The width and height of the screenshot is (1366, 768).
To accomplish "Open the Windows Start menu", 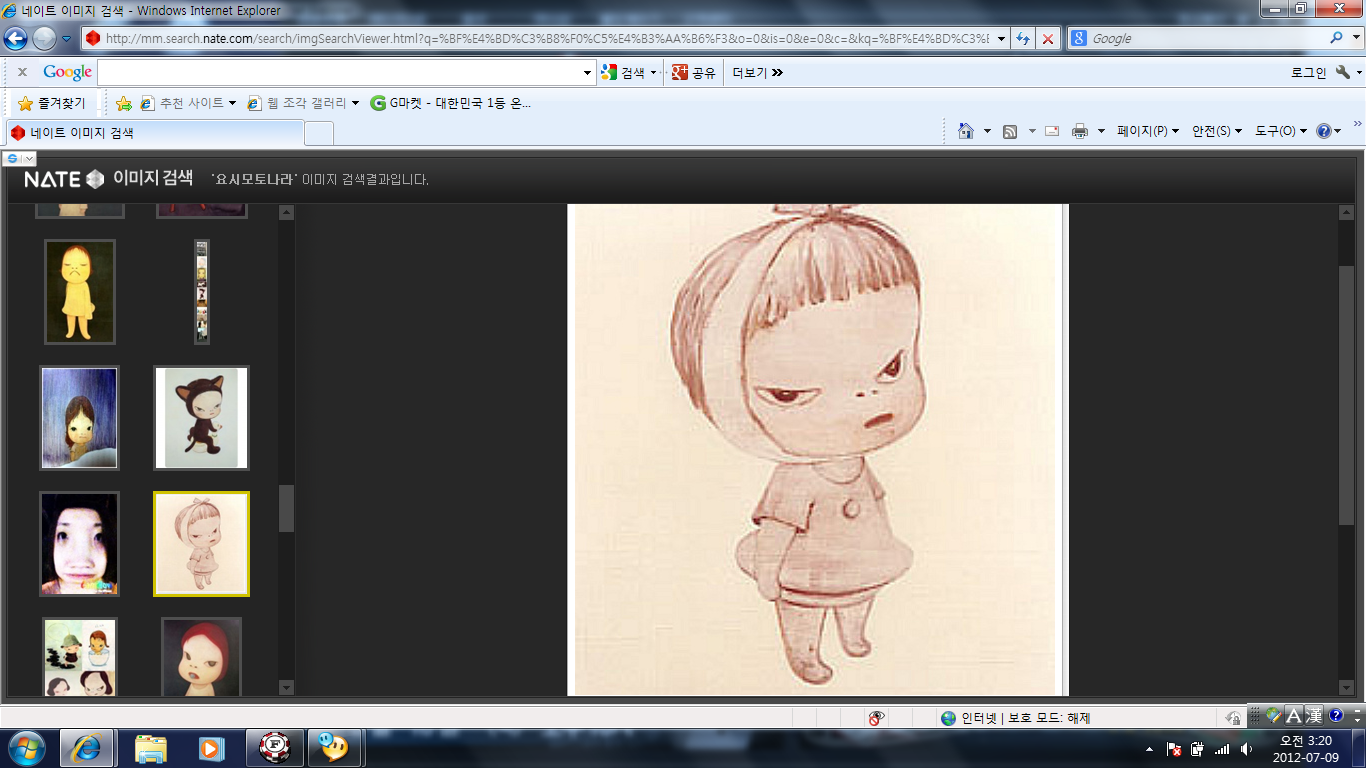I will (27, 748).
